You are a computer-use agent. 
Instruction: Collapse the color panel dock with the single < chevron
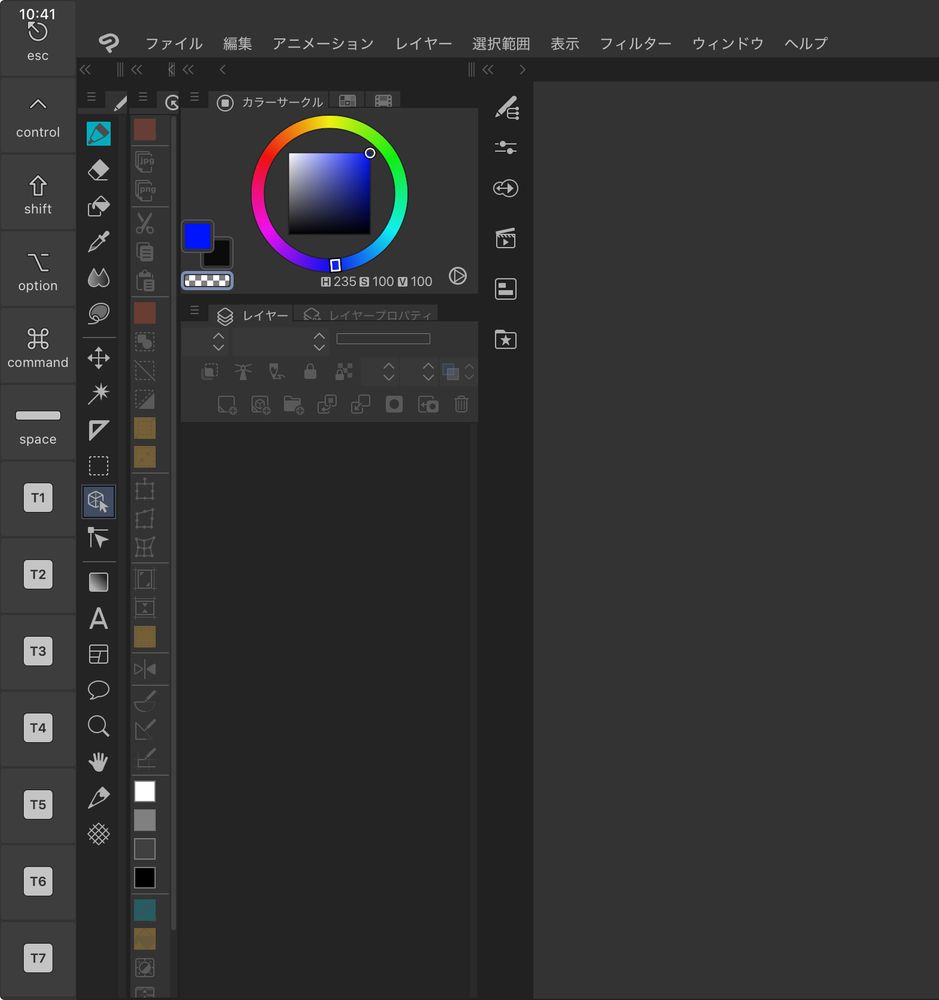point(222,70)
